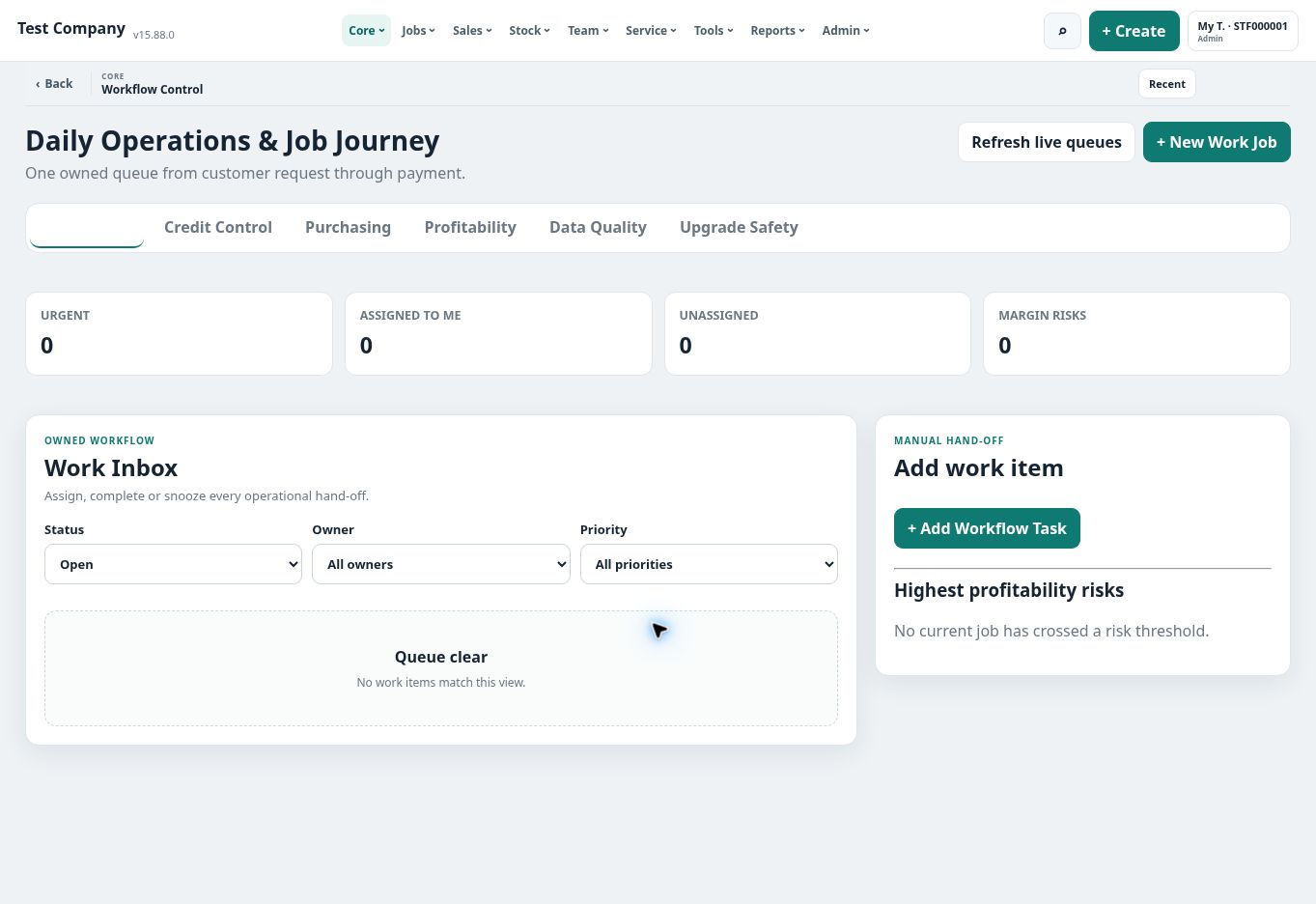
Task: Open the Reports menu
Action: [777, 31]
